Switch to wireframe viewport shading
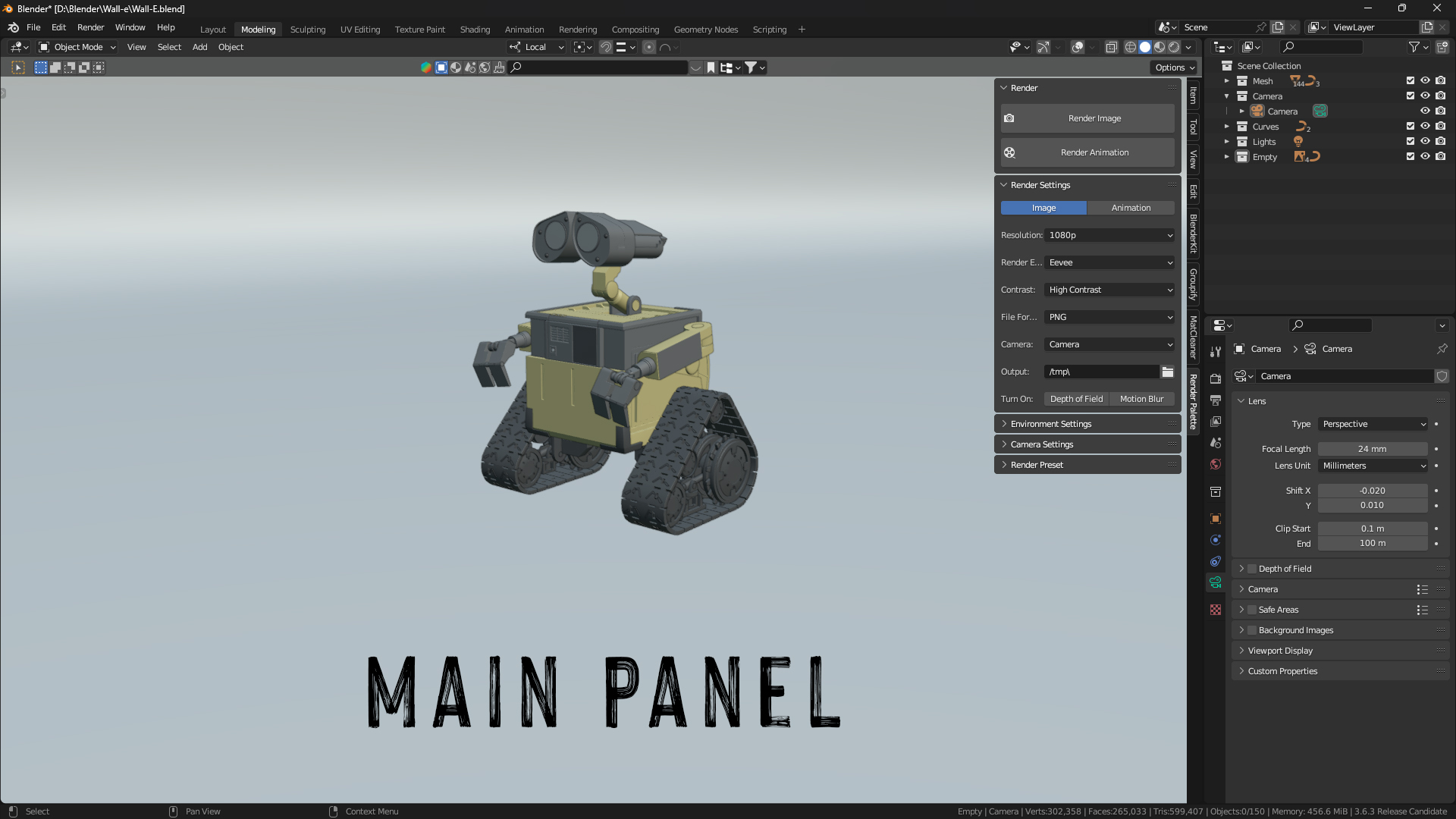 (1131, 47)
